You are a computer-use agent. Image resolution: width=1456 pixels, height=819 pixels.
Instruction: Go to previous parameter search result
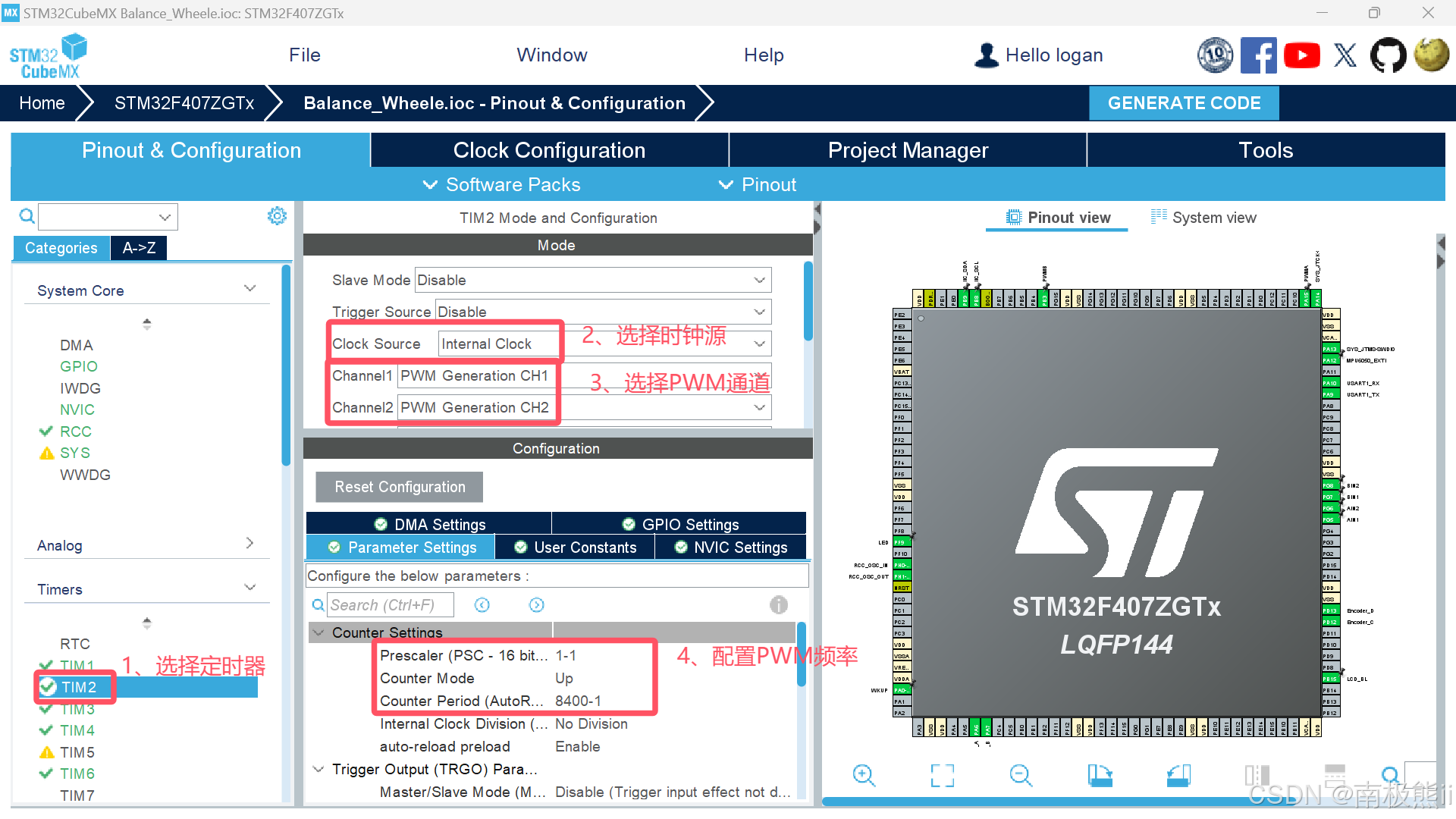click(482, 605)
